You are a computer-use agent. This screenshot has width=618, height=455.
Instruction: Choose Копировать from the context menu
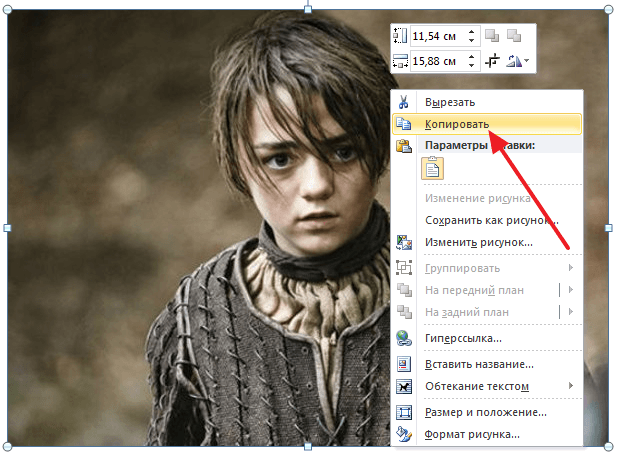(x=457, y=124)
